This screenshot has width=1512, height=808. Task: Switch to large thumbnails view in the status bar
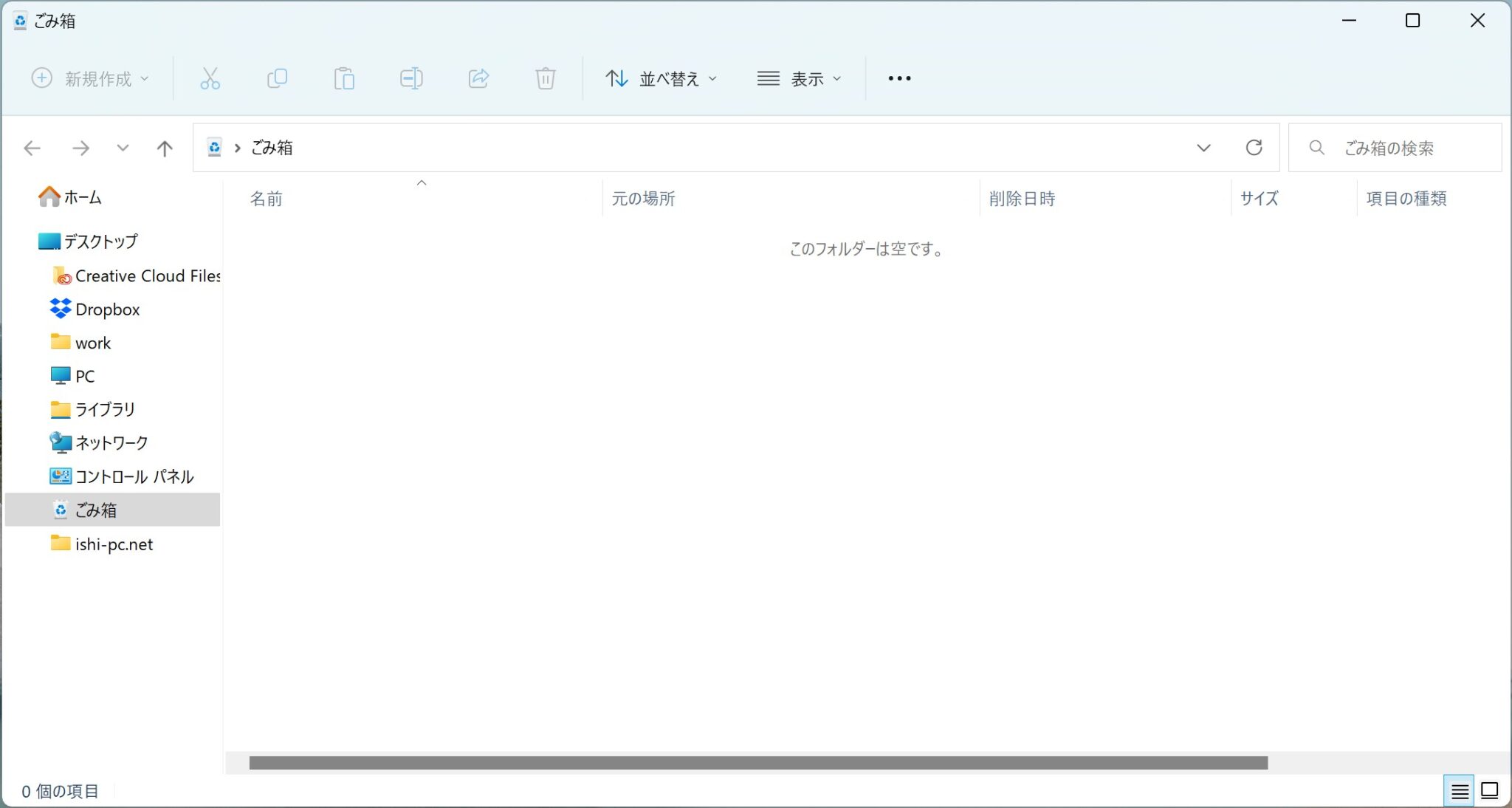pyautogui.click(x=1490, y=791)
